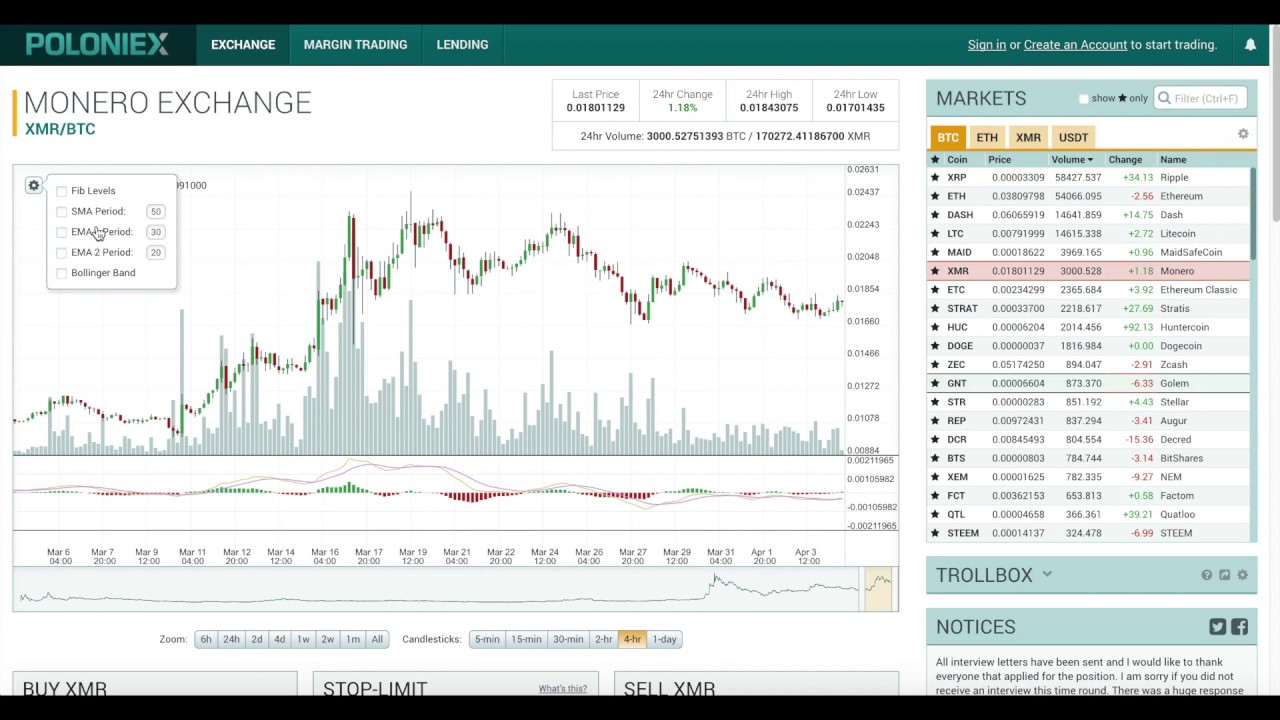The height and width of the screenshot is (720, 1280).
Task: Star the DASH market row
Action: coord(935,215)
